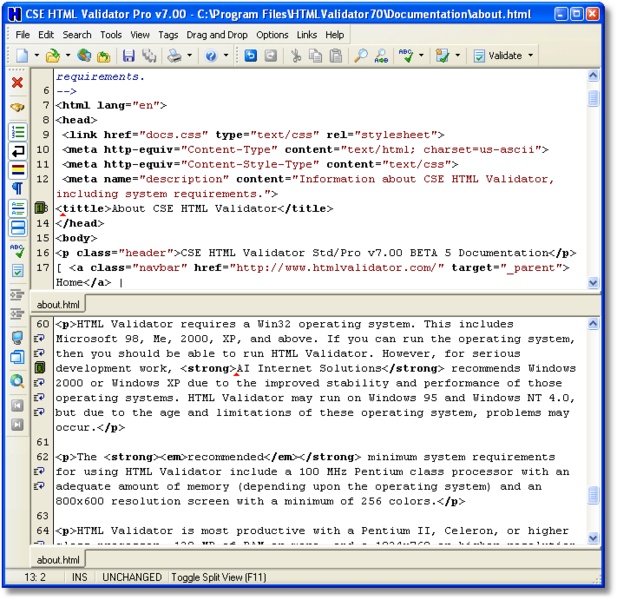Toggle word wrap sidebar button
The width and height of the screenshot is (617, 600).
[x=18, y=151]
